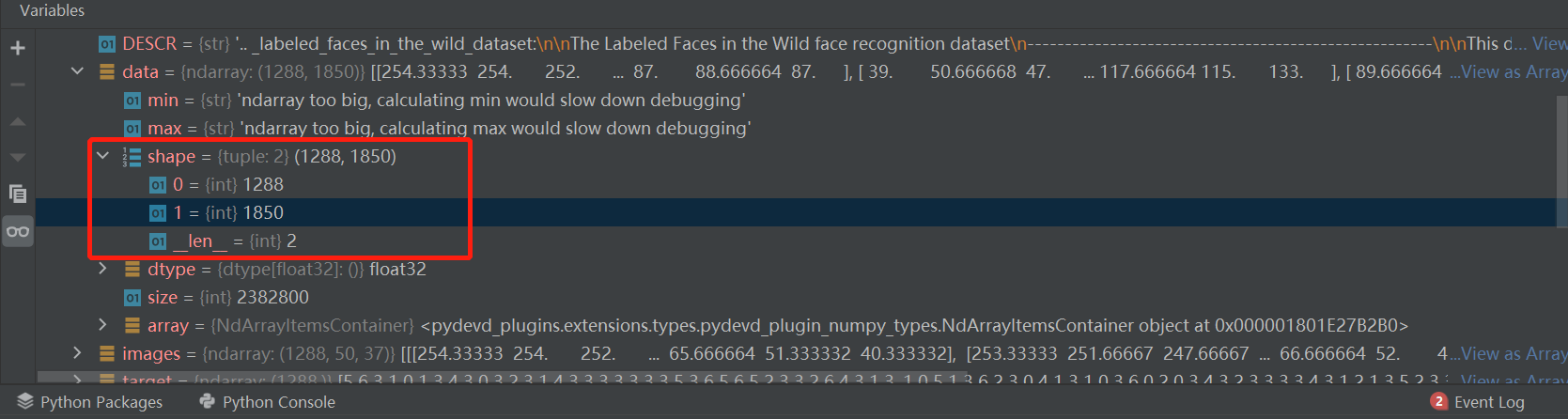Click the Remove Watch minus icon
The image size is (1568, 419).
(x=18, y=85)
